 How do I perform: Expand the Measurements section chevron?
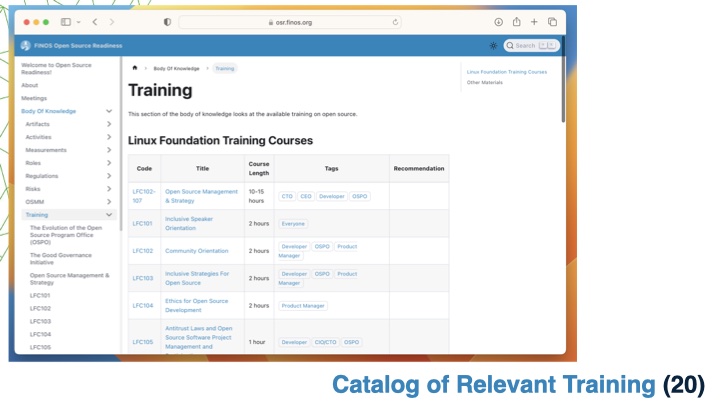click(x=109, y=150)
